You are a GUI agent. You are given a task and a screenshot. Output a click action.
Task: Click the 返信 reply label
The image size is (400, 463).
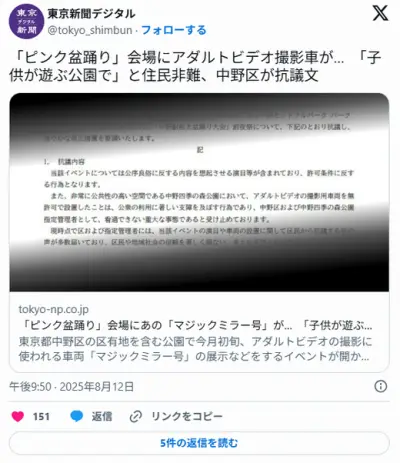click(102, 417)
